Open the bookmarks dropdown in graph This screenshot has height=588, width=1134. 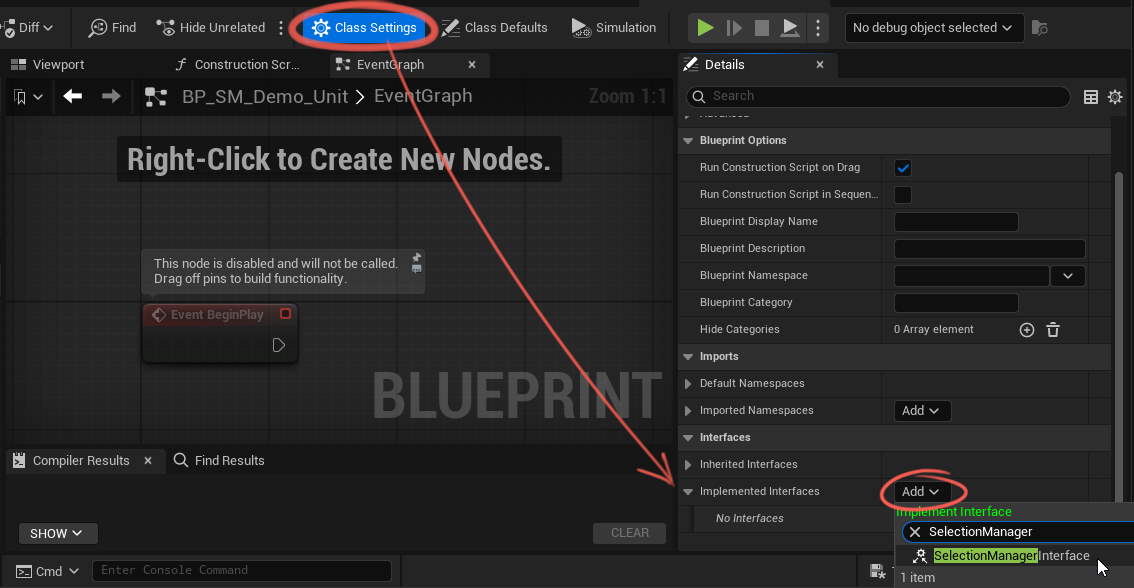28,97
